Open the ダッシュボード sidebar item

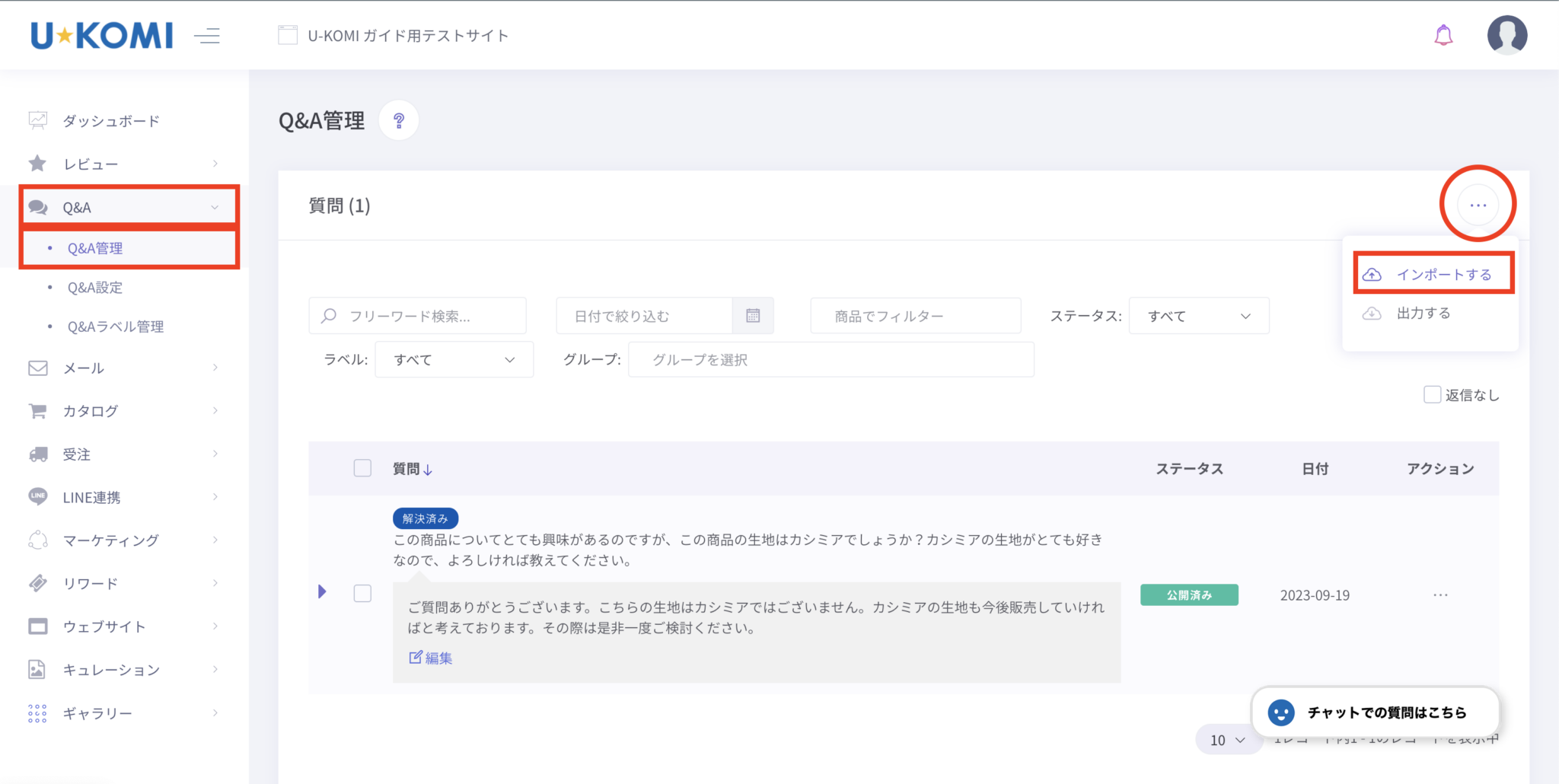coord(110,121)
